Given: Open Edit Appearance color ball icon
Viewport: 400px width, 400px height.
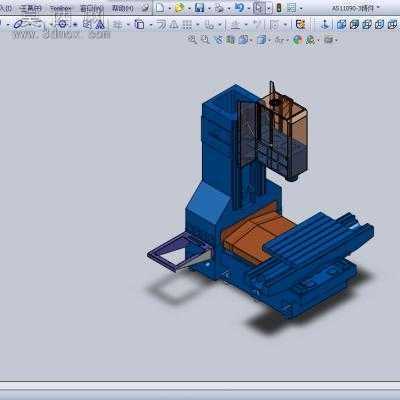Looking at the screenshot, I should (297, 40).
